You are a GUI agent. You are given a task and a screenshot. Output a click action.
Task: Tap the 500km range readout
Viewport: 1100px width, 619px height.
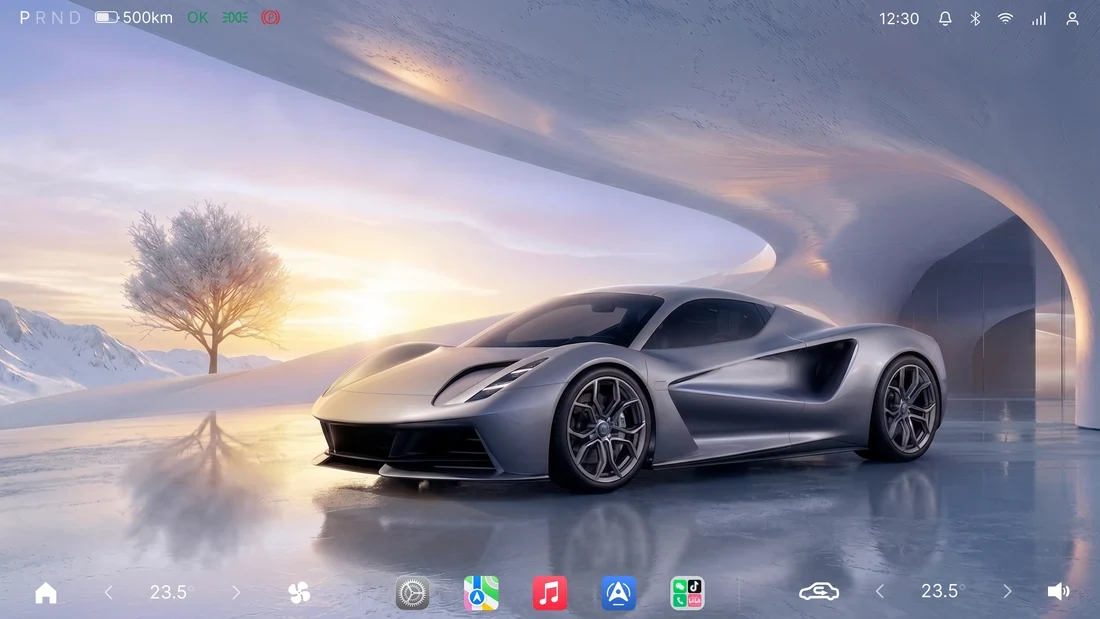click(x=147, y=18)
